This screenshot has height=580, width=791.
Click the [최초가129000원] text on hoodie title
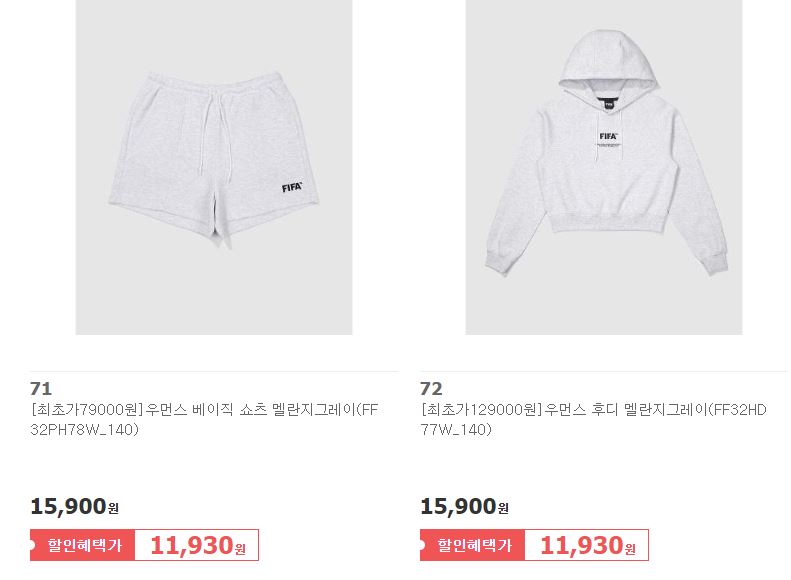pos(481,410)
